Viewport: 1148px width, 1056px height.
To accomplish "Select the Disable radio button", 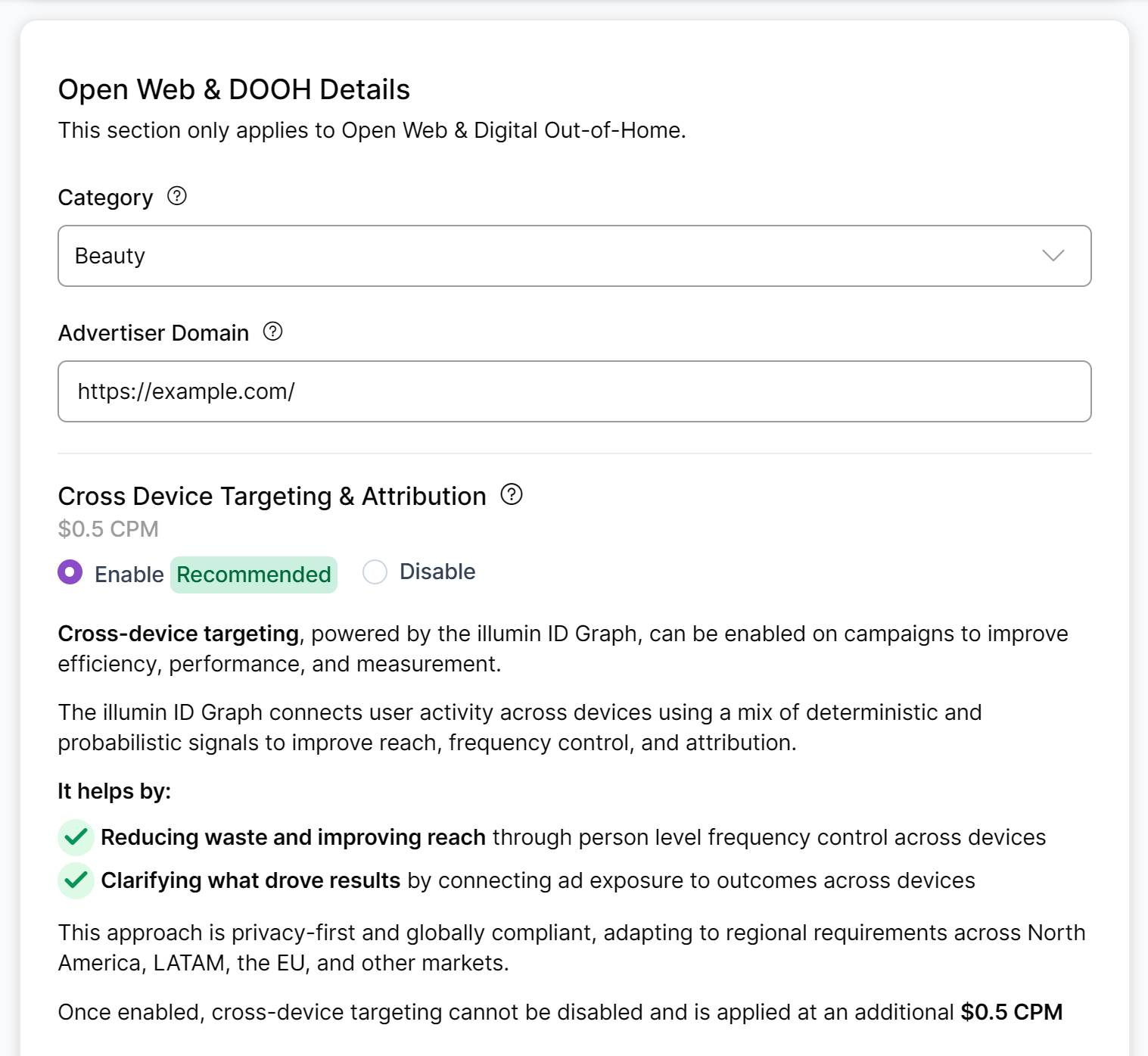I will [375, 572].
